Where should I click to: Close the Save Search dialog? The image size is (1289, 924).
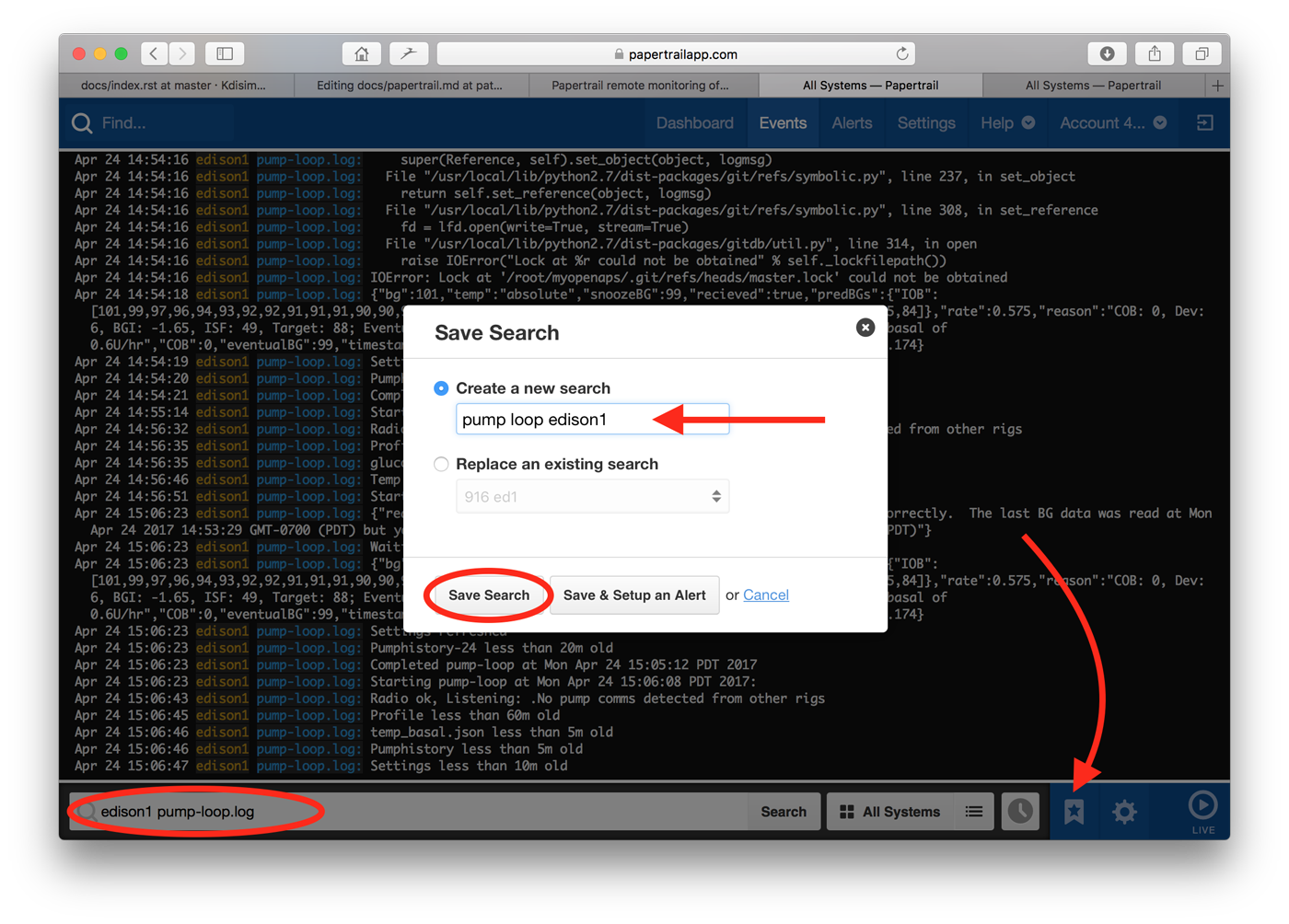(x=865, y=327)
